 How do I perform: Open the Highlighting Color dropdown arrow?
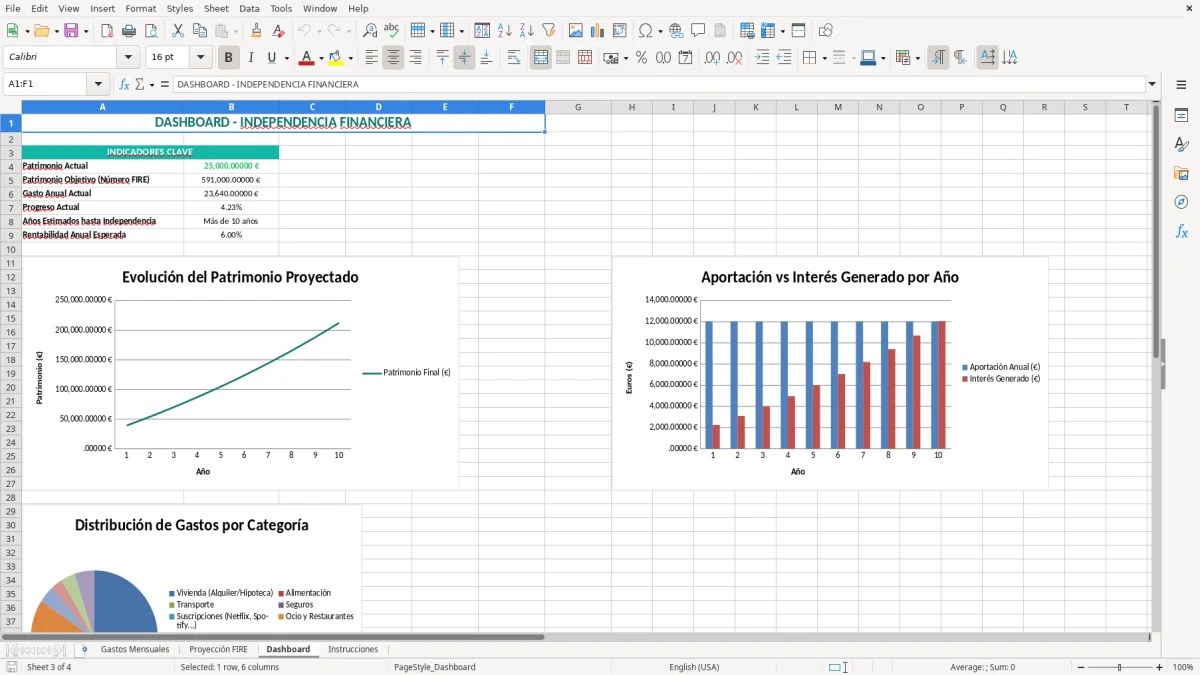[x=350, y=58]
